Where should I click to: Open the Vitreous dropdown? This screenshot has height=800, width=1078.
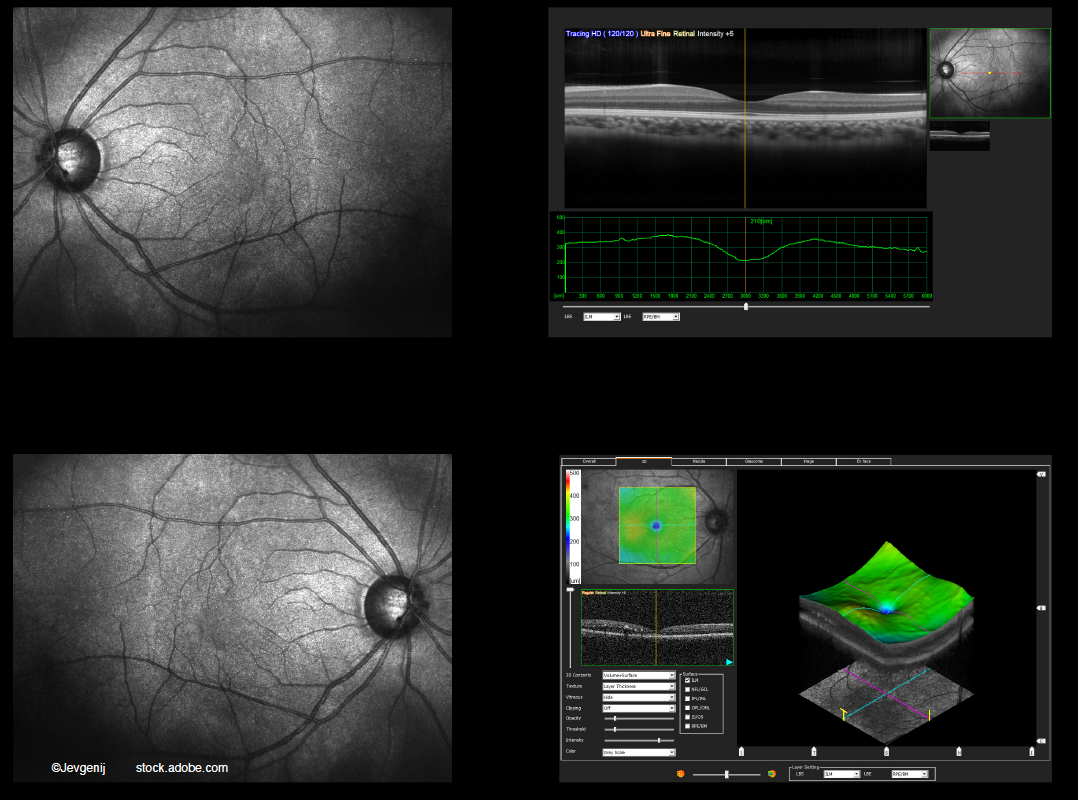[x=639, y=697]
